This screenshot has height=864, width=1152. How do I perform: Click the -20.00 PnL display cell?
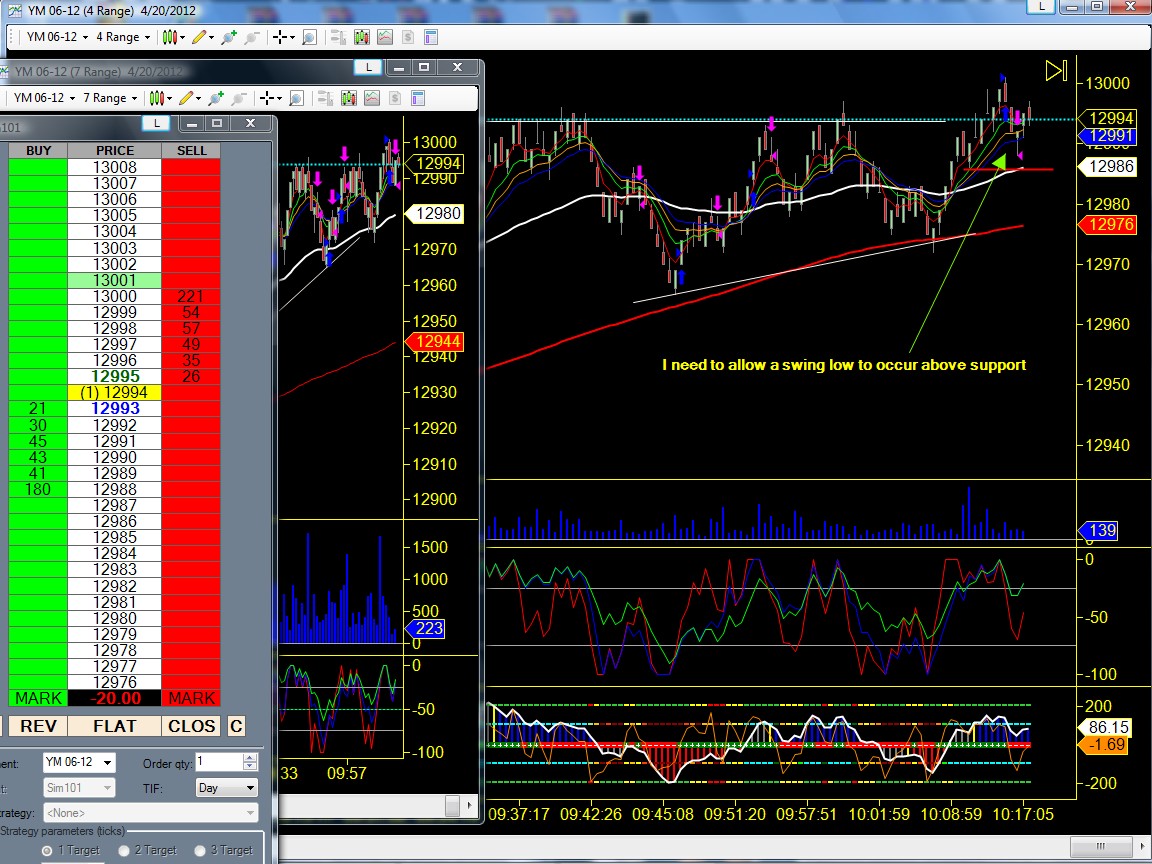[115, 698]
